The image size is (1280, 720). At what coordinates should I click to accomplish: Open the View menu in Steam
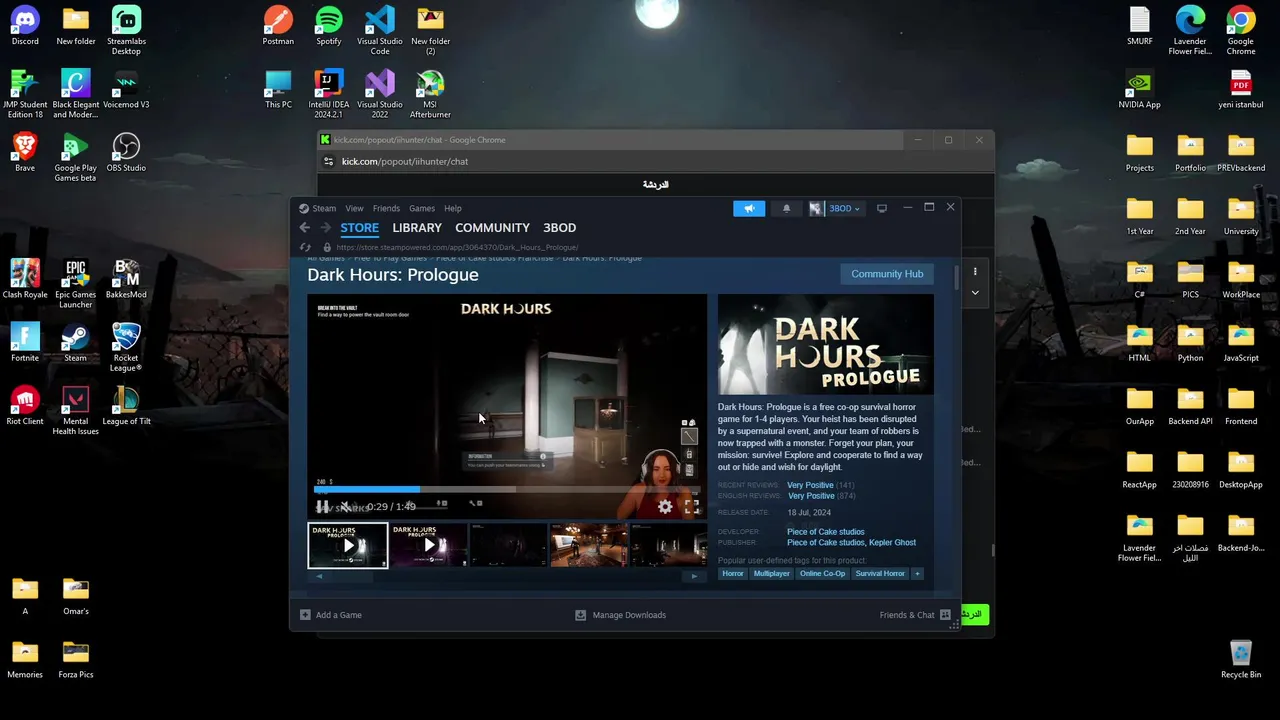(x=354, y=208)
